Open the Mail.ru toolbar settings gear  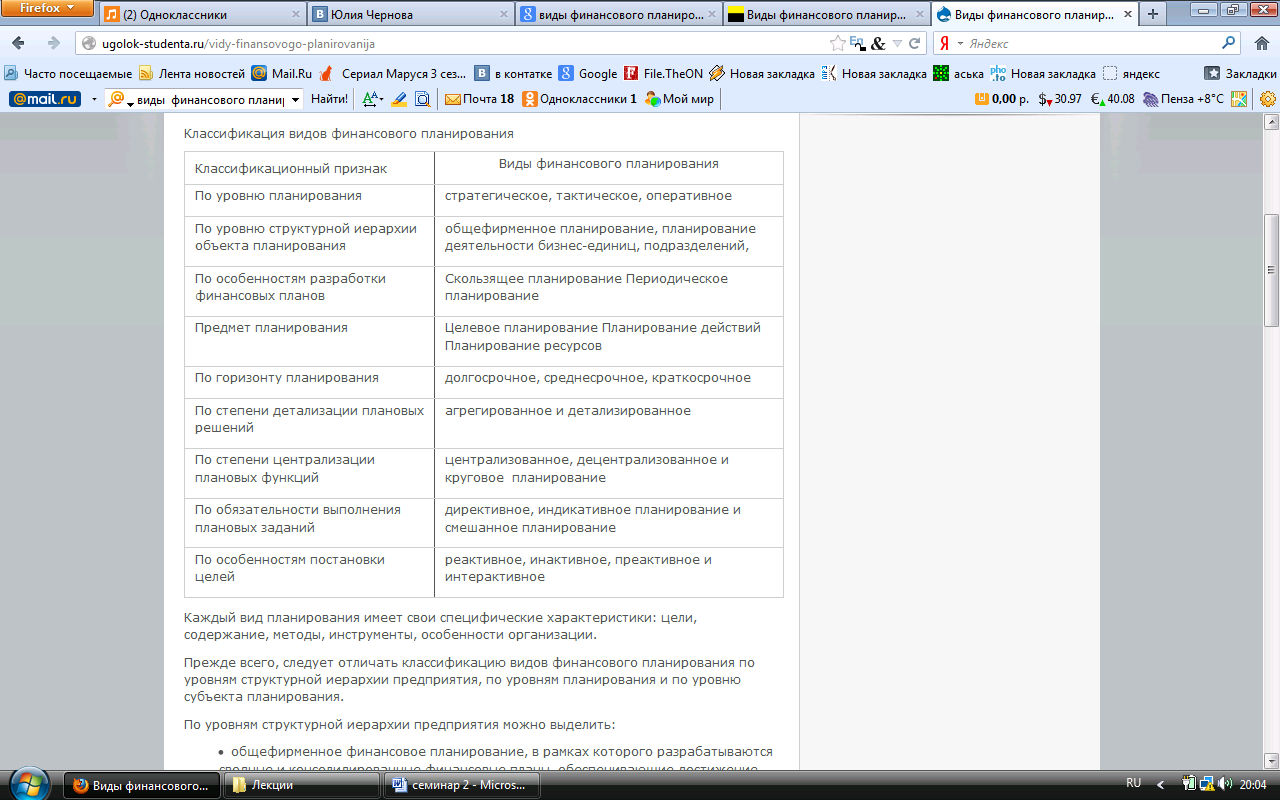(x=1268, y=99)
